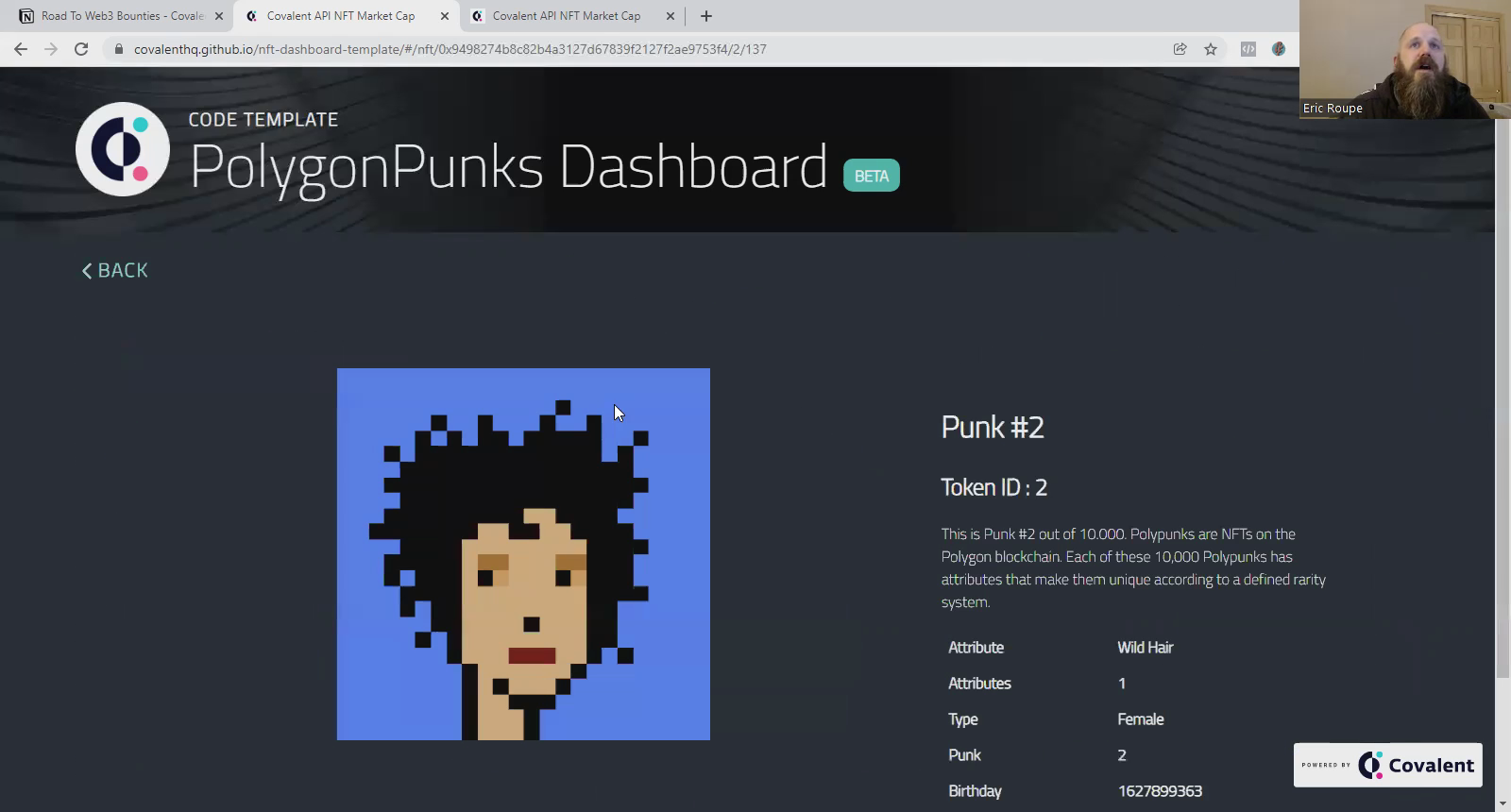
Task: Click the BACK link
Action: (114, 271)
